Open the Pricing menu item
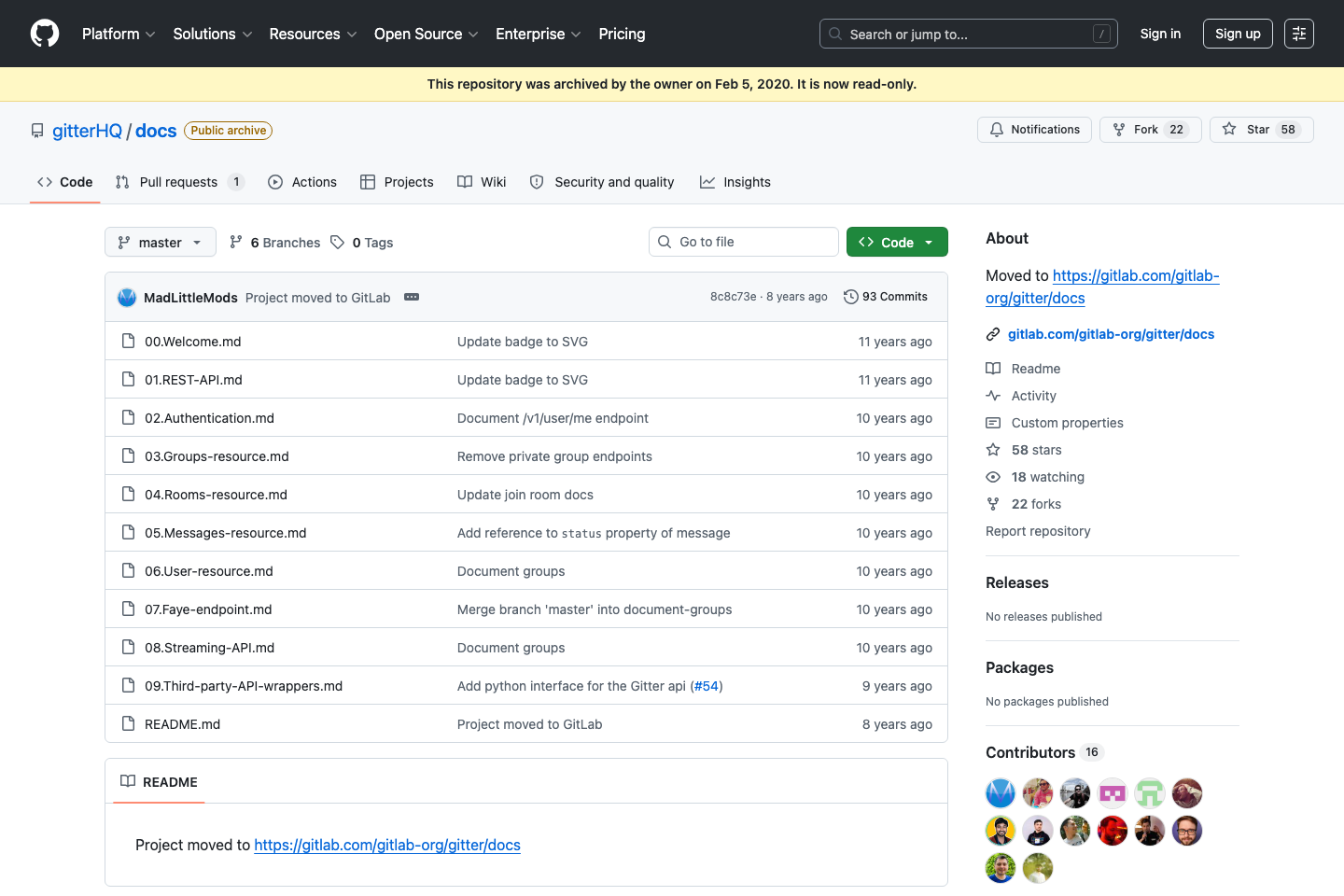1344x896 pixels. coord(622,34)
